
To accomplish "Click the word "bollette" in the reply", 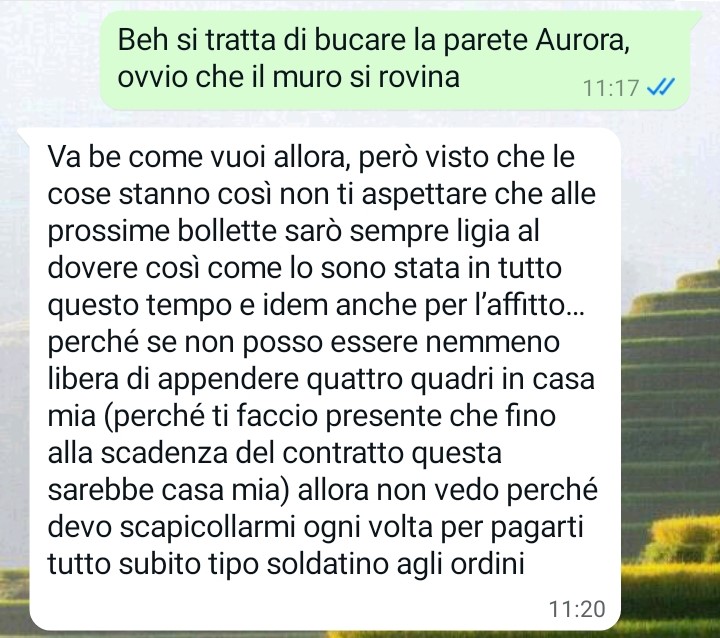I will [227, 231].
